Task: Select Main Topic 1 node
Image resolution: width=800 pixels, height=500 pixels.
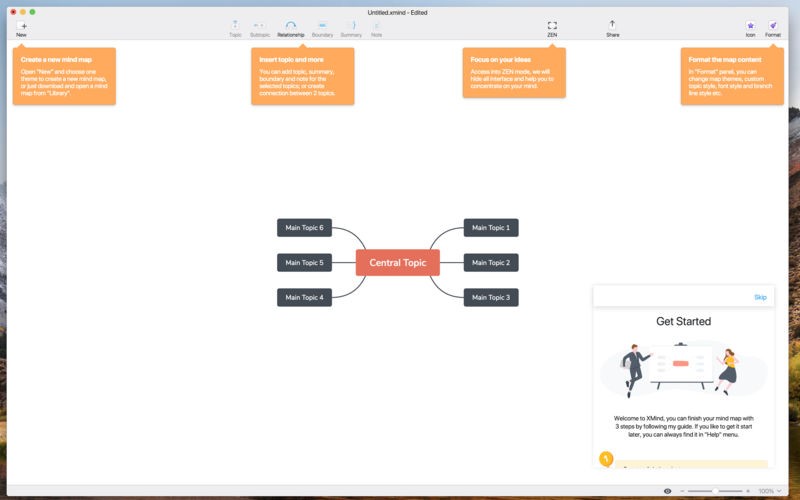Action: 491,228
